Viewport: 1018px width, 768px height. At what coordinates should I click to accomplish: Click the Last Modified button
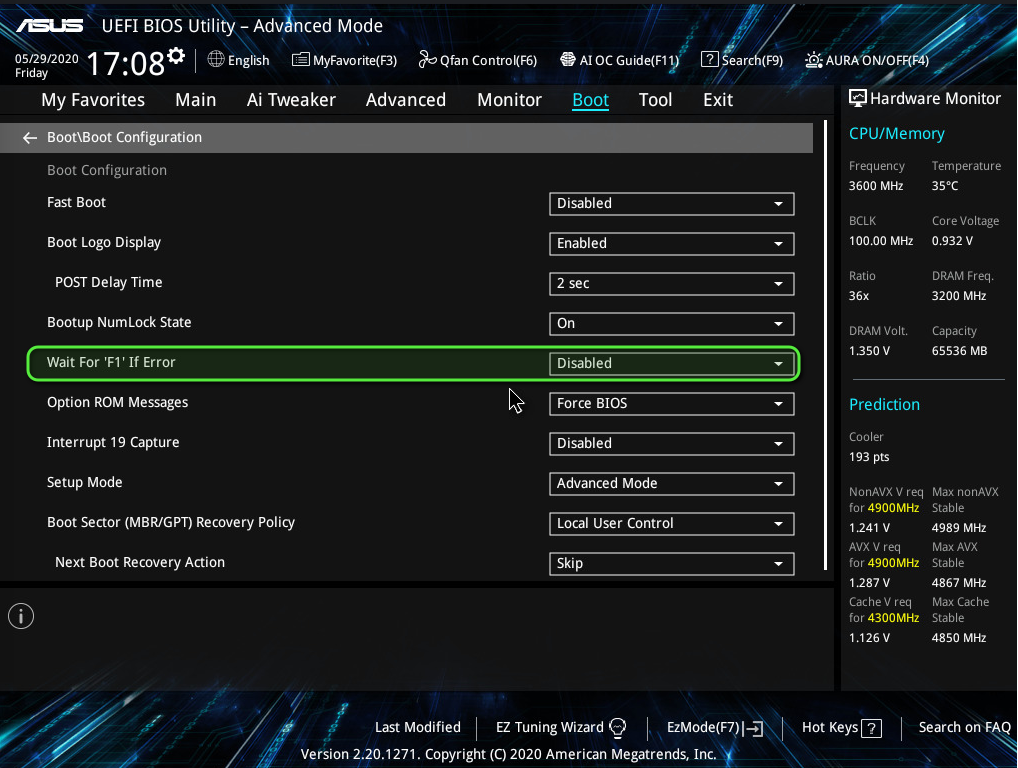417,728
